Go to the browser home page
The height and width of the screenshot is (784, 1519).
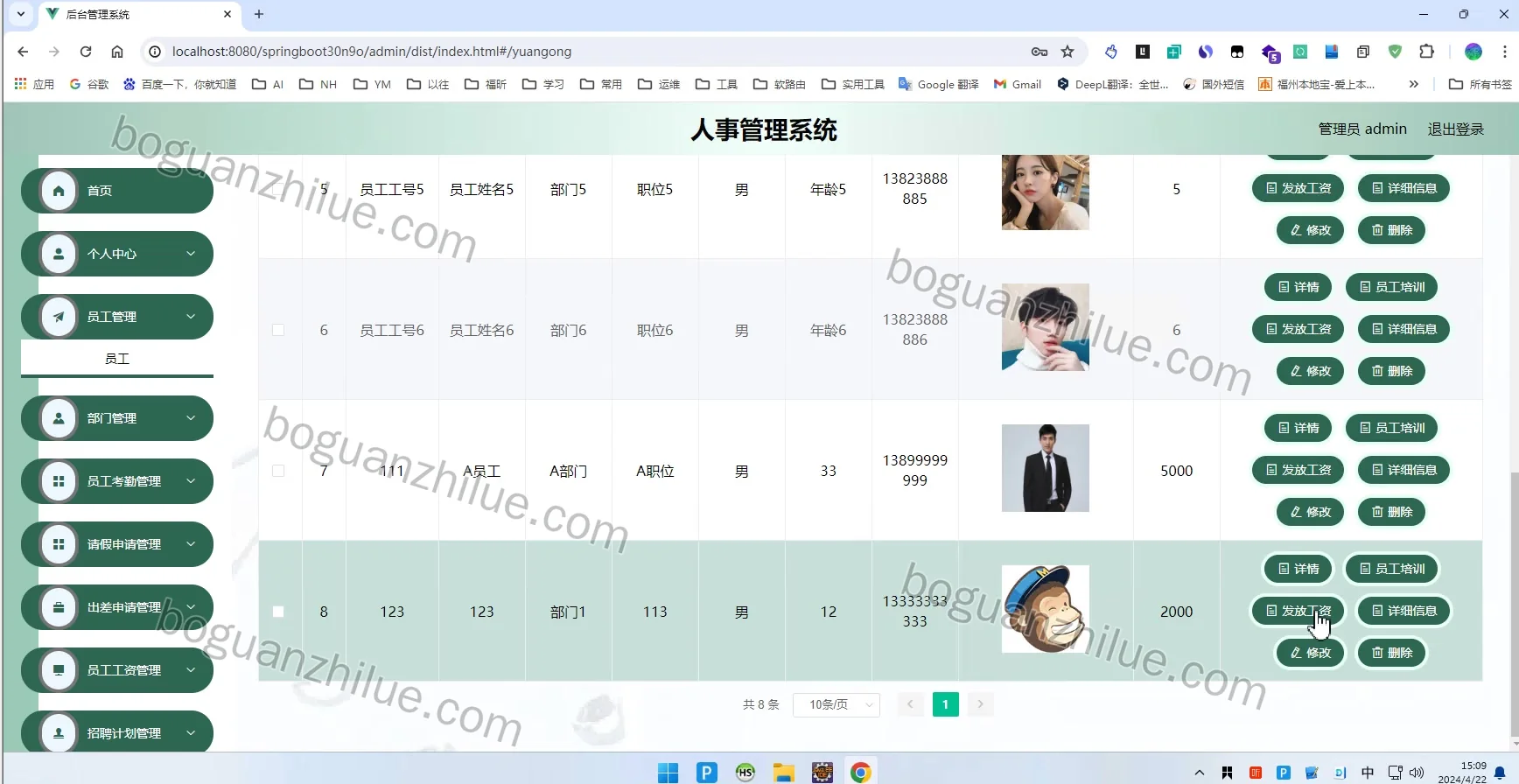pyautogui.click(x=117, y=52)
